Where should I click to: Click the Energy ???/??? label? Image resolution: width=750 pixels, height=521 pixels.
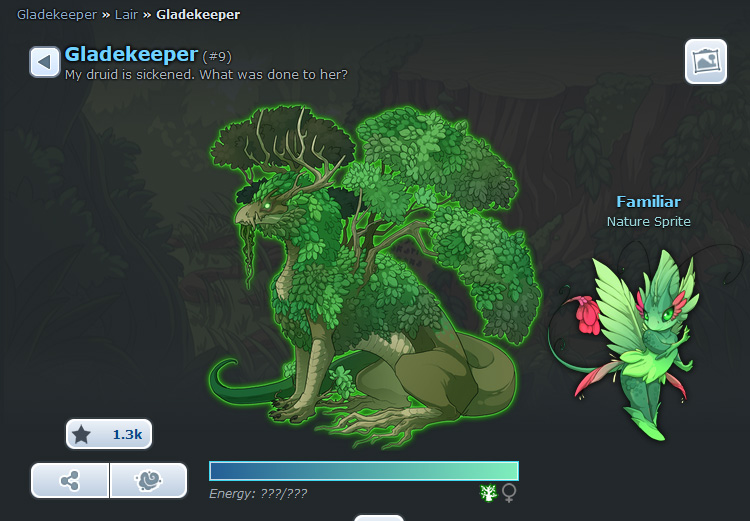point(258,493)
